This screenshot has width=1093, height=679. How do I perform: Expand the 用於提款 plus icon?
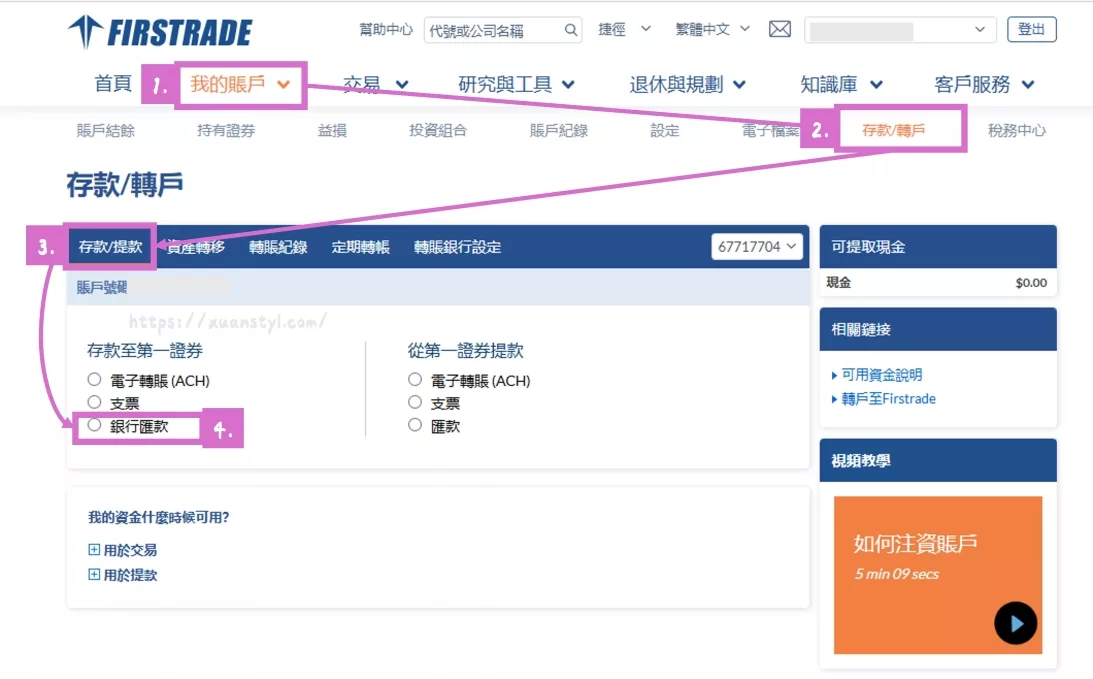click(94, 574)
